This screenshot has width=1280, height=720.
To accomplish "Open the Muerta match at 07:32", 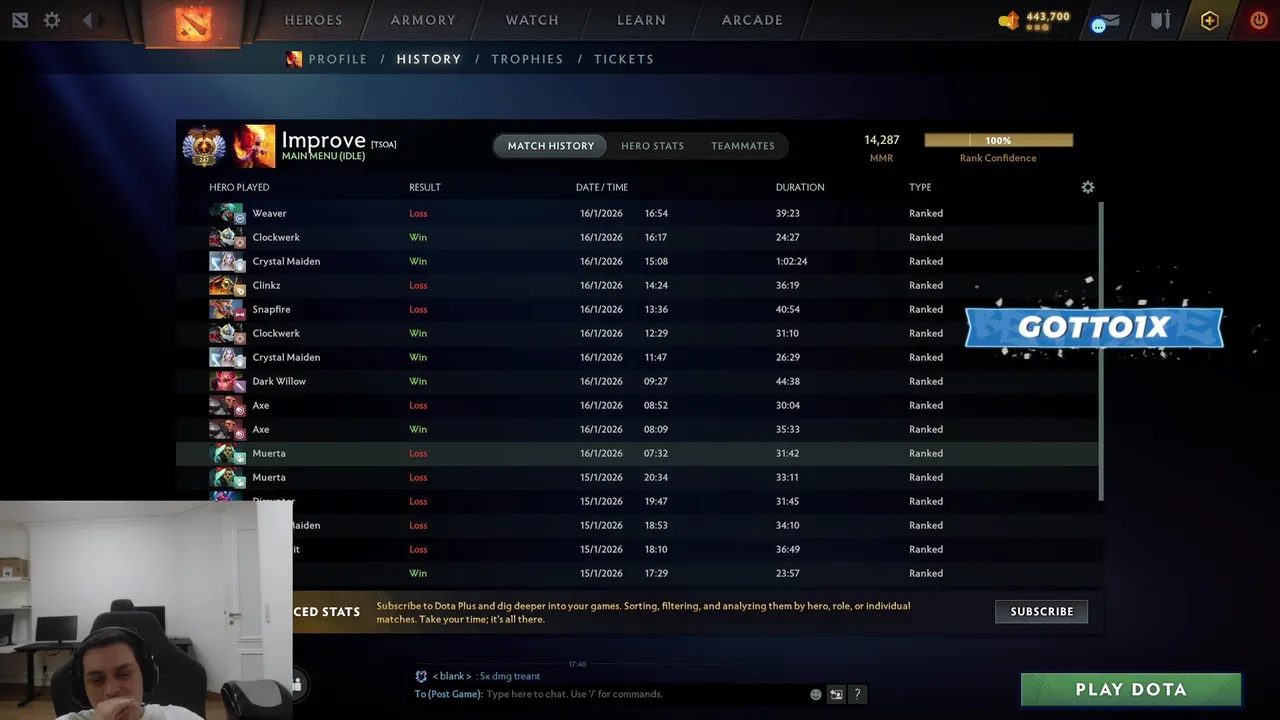I will click(x=638, y=453).
